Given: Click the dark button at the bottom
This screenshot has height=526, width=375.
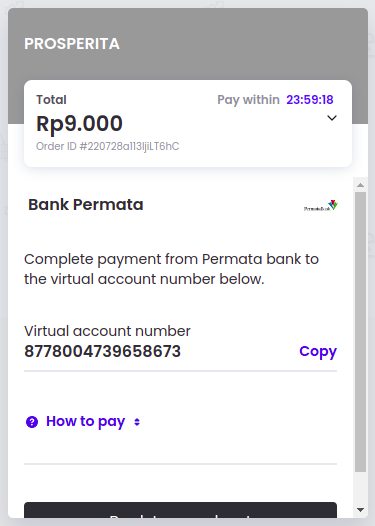Looking at the screenshot, I should point(180,510).
